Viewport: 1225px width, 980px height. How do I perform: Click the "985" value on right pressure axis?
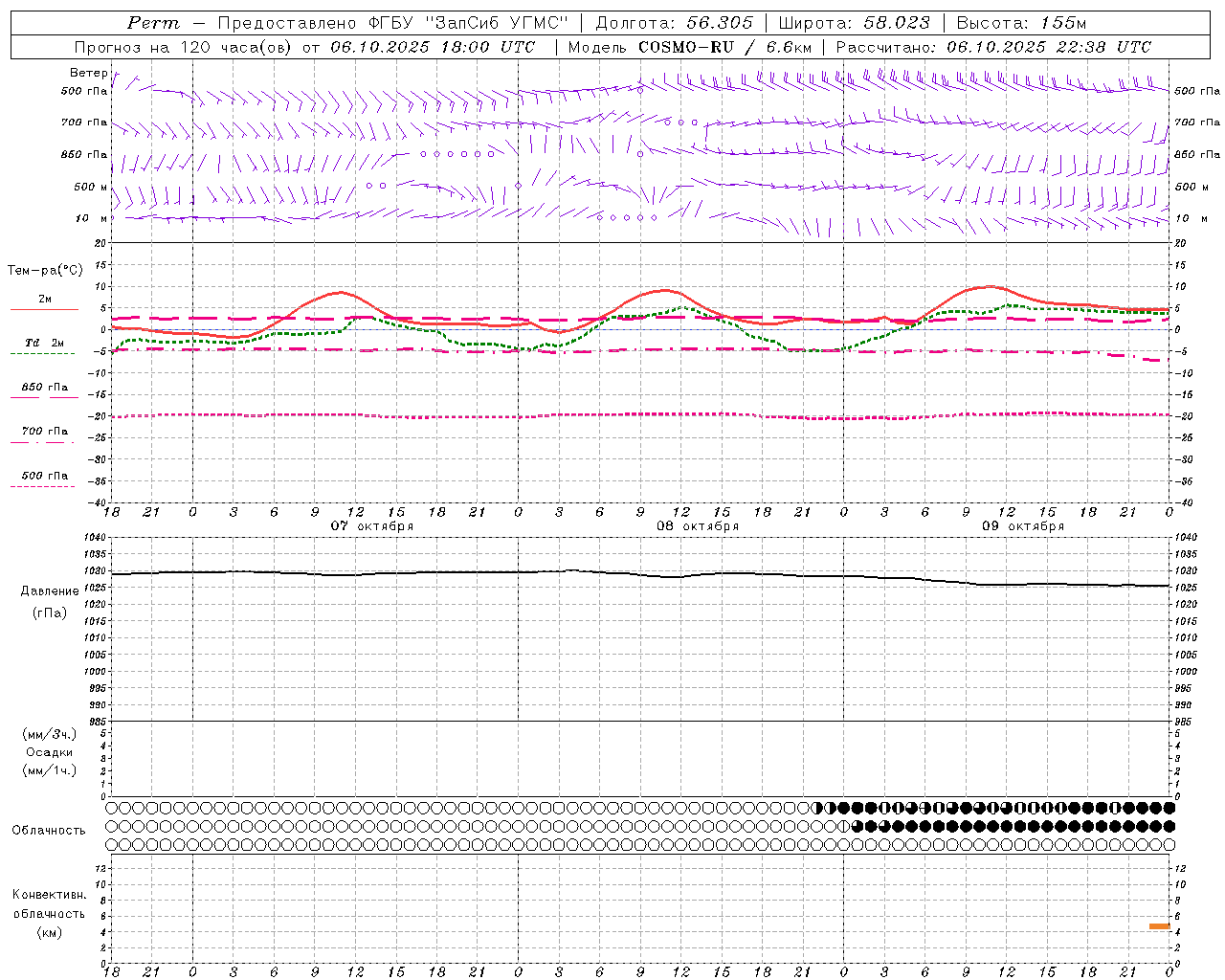tap(1185, 722)
